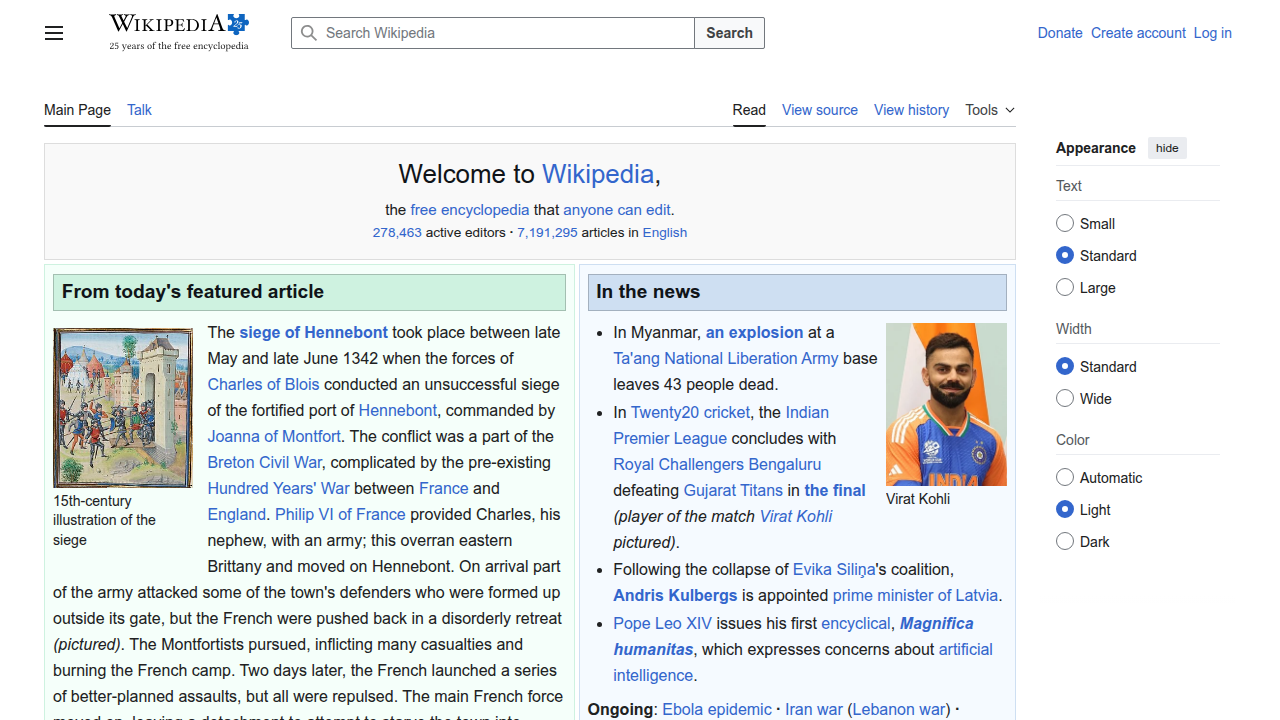Open Lebanon war link
The height and width of the screenshot is (720, 1280).
[900, 709]
